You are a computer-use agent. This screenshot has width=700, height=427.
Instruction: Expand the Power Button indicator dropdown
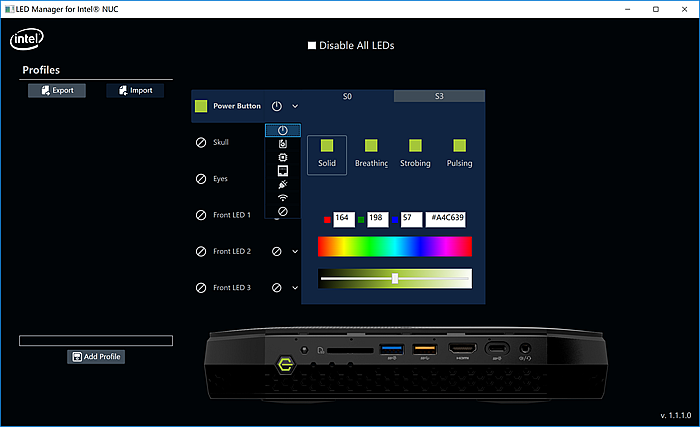tap(295, 106)
